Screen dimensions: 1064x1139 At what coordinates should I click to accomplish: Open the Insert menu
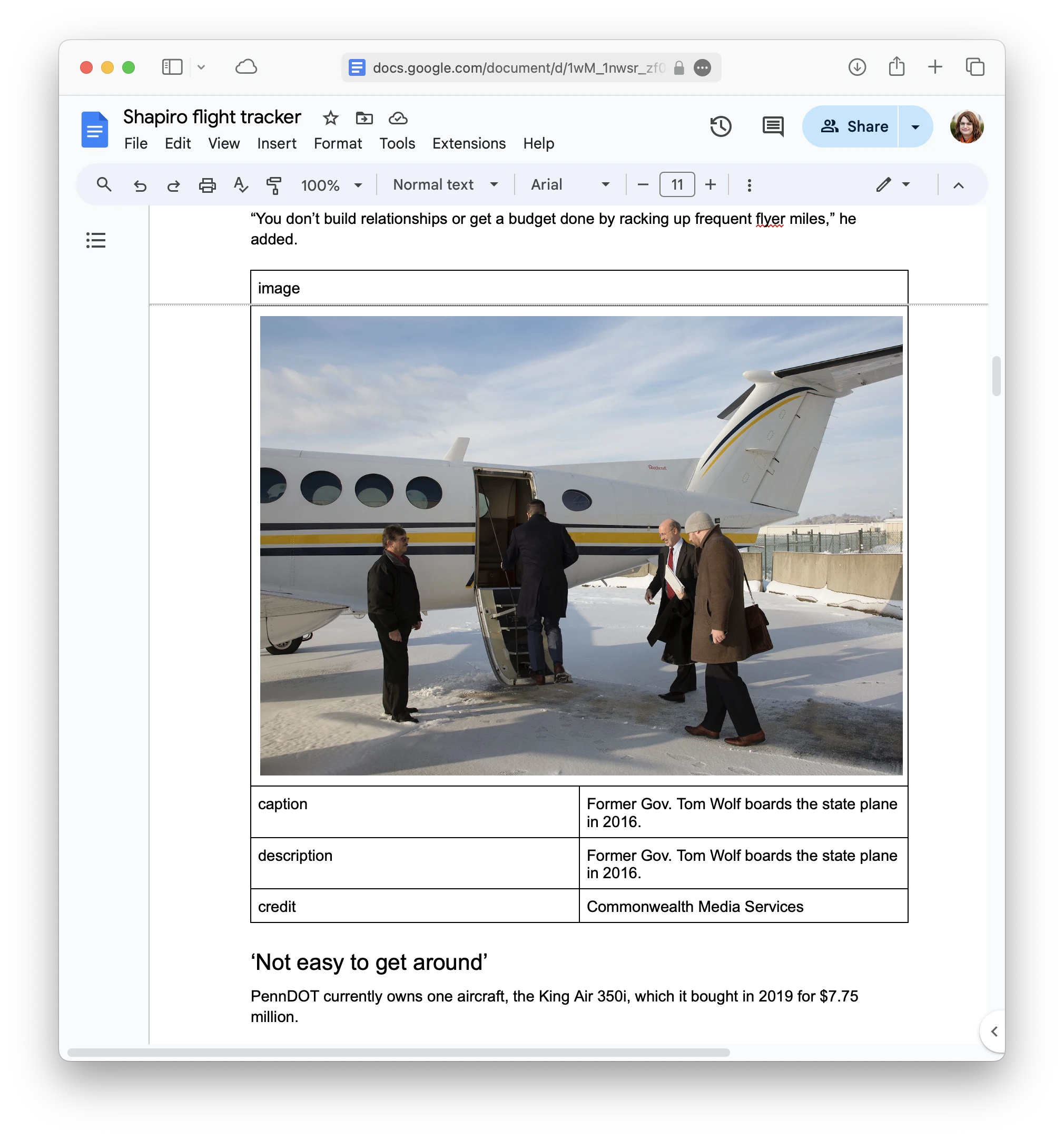click(x=277, y=143)
